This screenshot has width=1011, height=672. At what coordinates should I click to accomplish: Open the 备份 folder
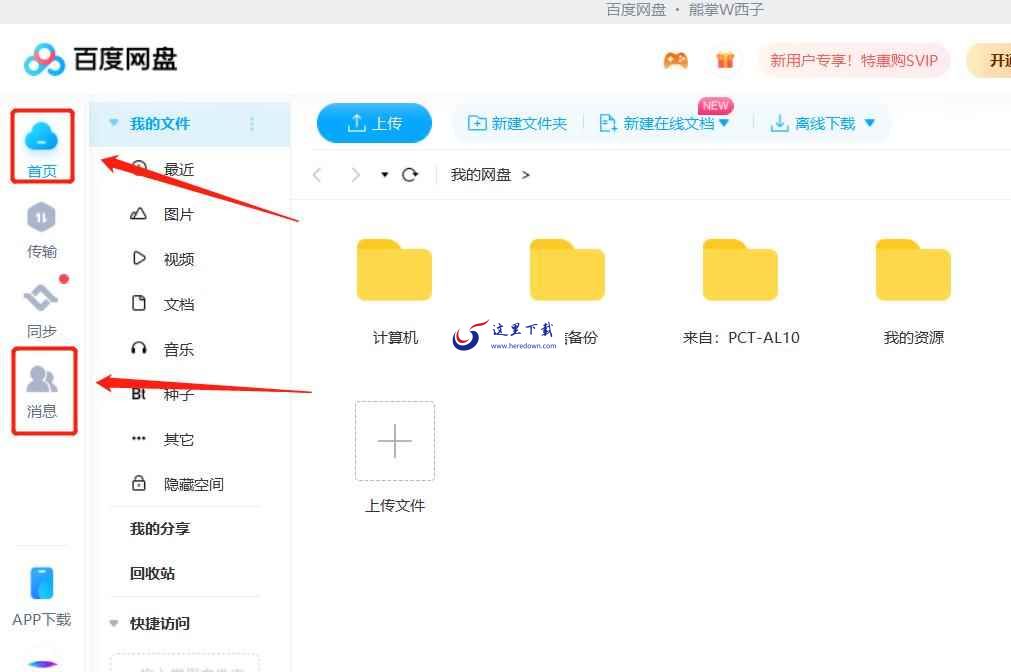click(567, 270)
